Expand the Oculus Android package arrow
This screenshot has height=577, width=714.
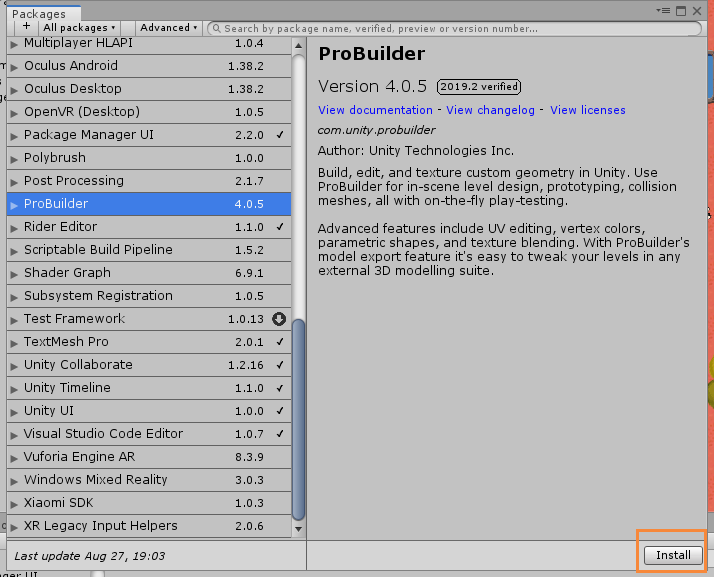(x=14, y=67)
